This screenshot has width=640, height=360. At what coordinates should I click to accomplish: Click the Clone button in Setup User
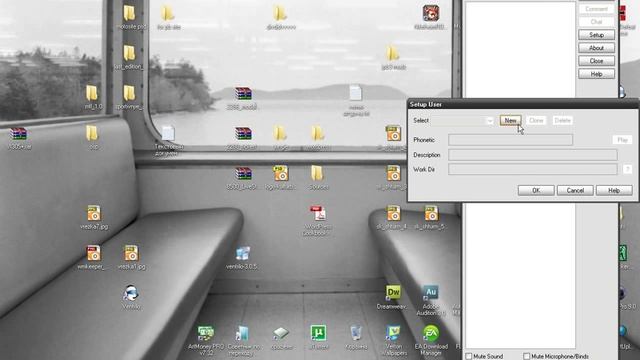(x=536, y=120)
